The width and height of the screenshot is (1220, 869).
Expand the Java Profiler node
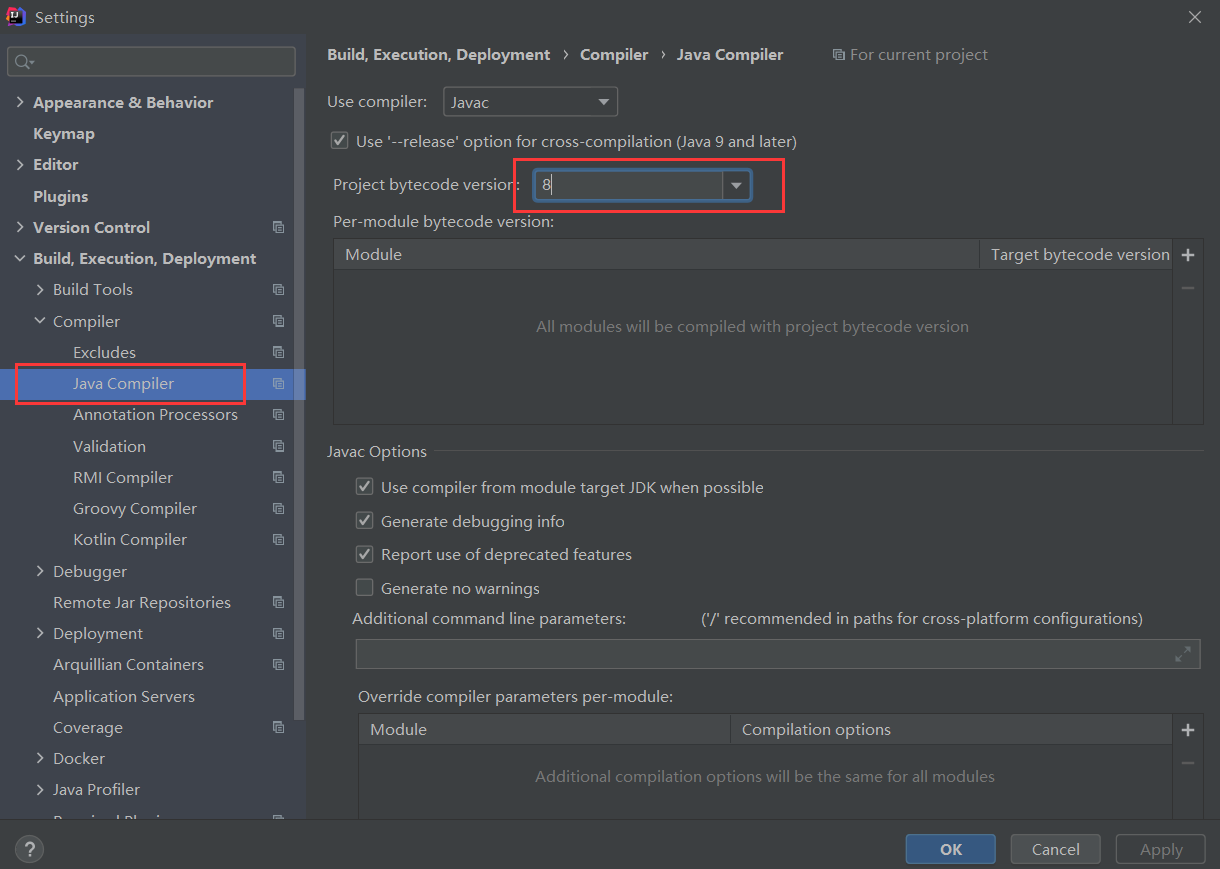(x=40, y=790)
